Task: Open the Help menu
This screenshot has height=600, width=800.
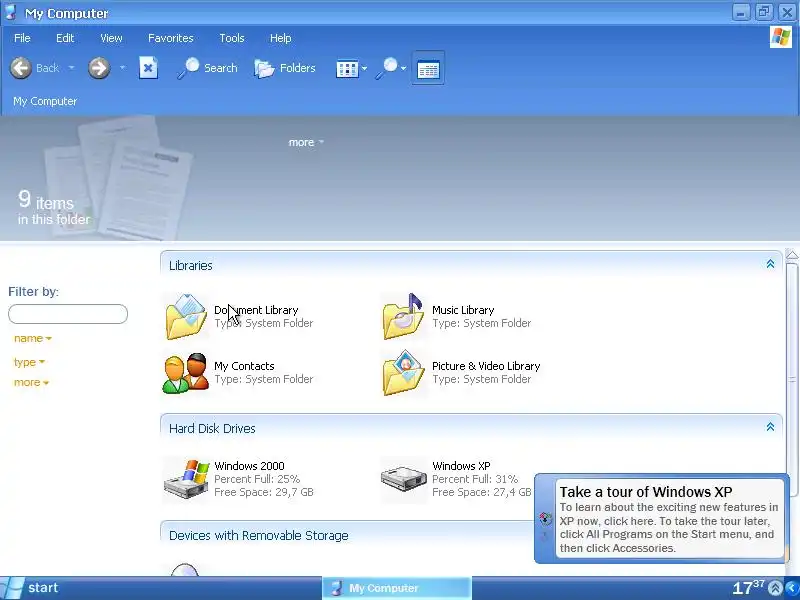Action: coord(280,38)
